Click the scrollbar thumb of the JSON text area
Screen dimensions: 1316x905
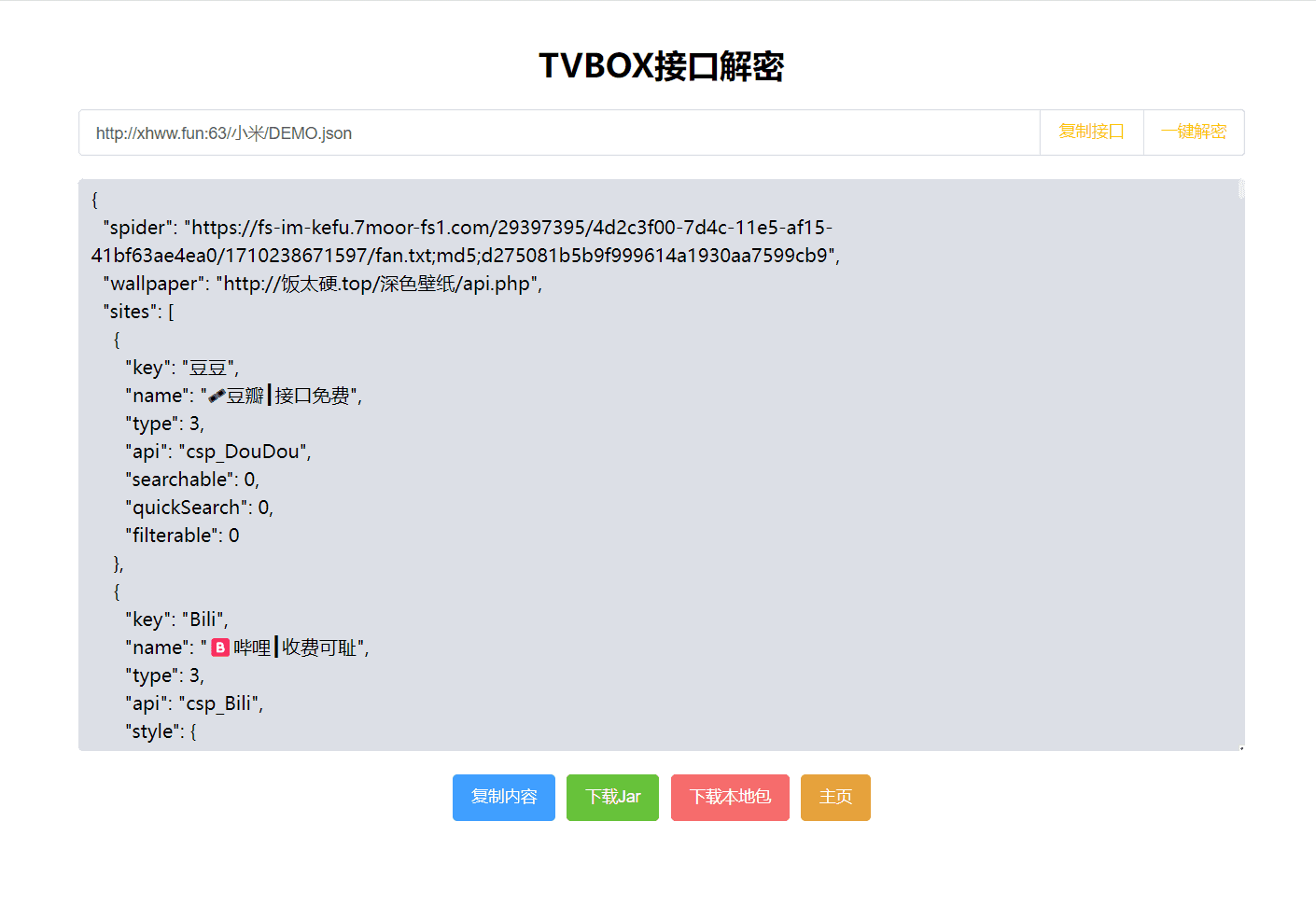1241,189
